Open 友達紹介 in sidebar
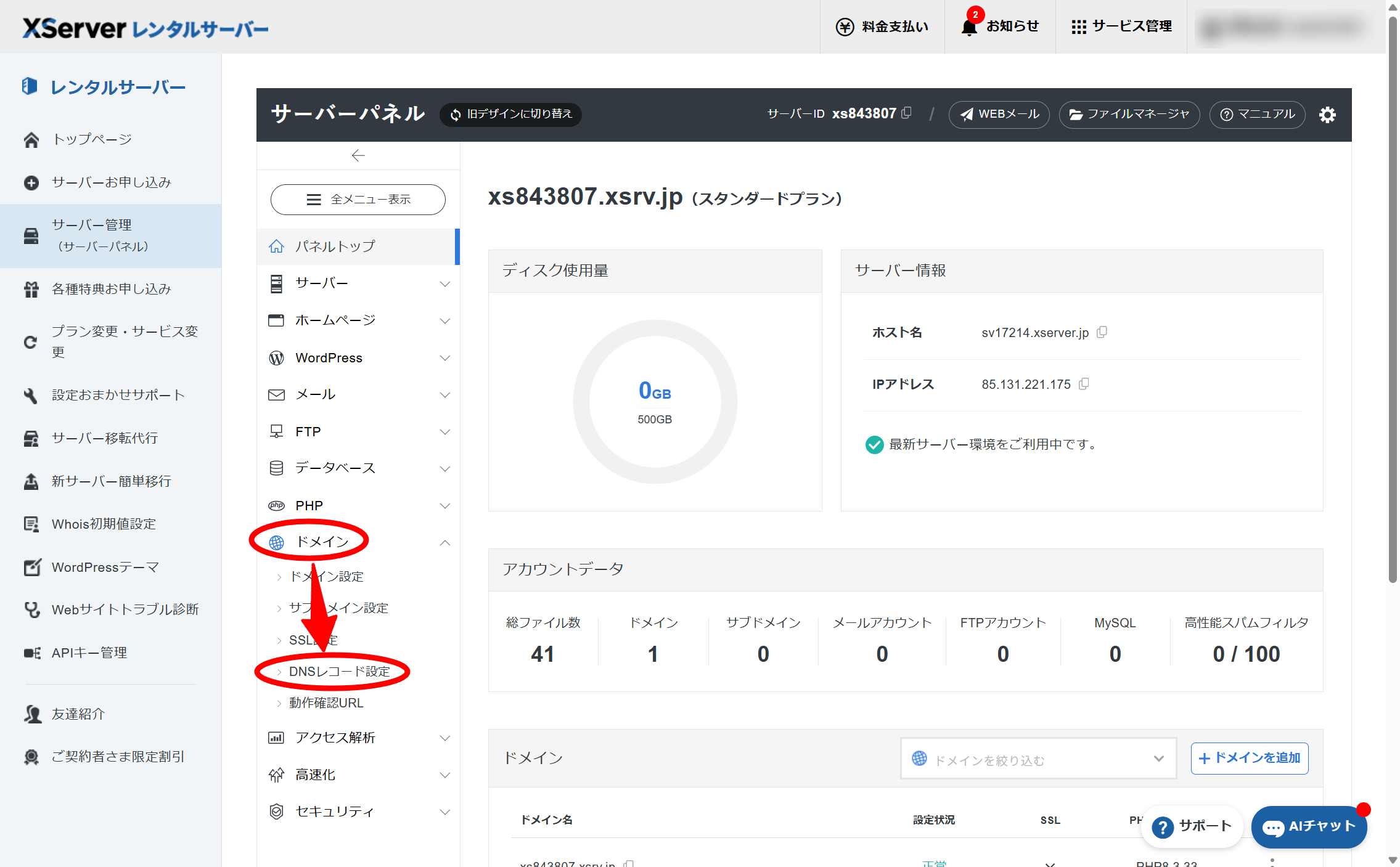The width and height of the screenshot is (1400, 867). pyautogui.click(x=111, y=714)
